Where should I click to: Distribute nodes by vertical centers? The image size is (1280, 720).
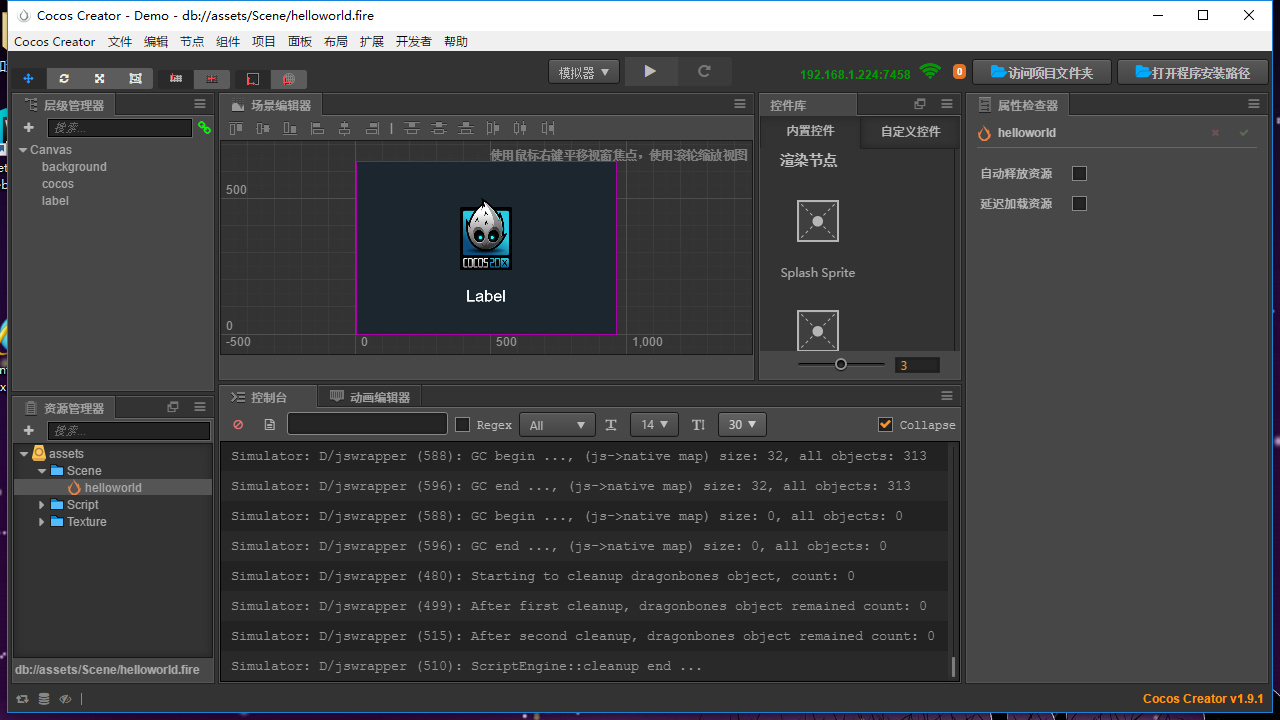[x=439, y=128]
